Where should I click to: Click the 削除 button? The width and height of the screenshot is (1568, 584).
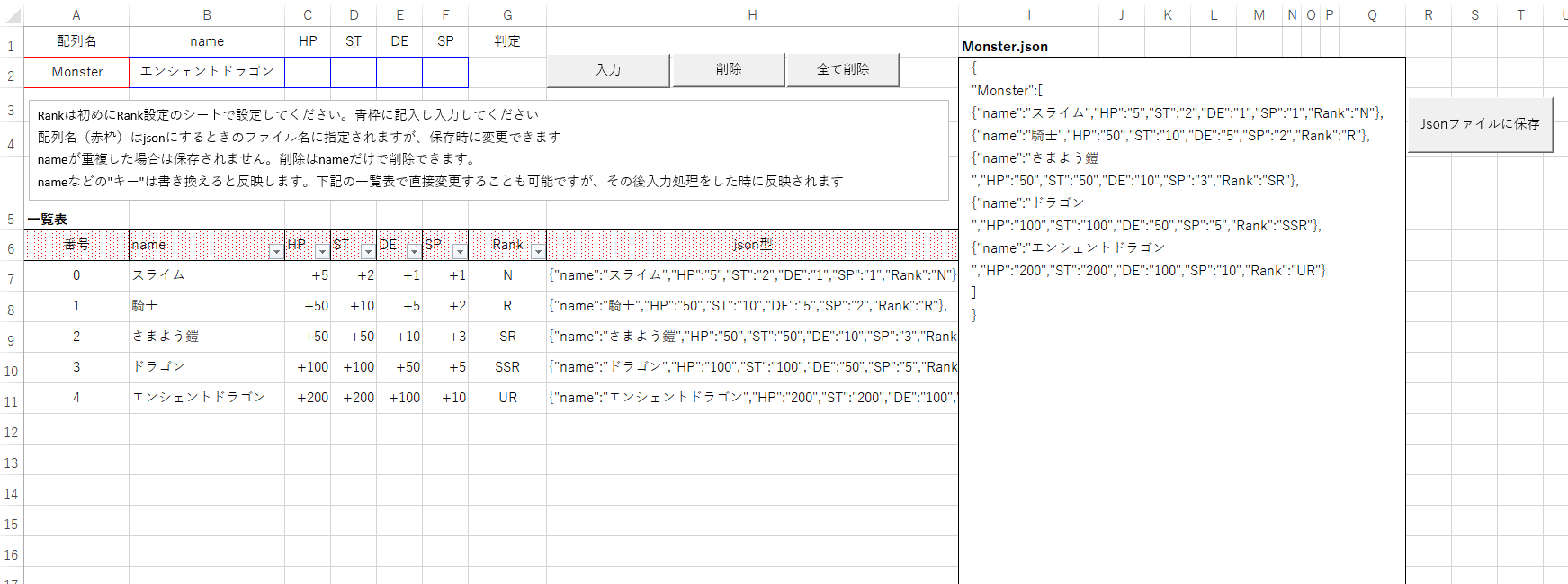point(729,70)
